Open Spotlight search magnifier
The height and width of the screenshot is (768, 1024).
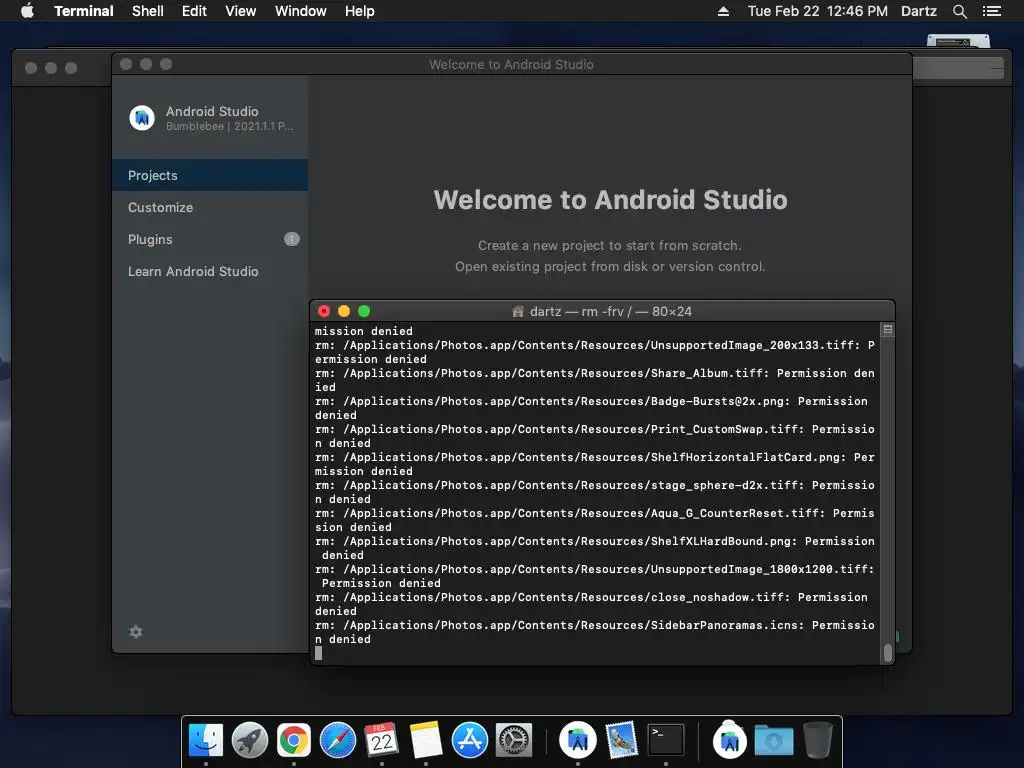pos(959,11)
